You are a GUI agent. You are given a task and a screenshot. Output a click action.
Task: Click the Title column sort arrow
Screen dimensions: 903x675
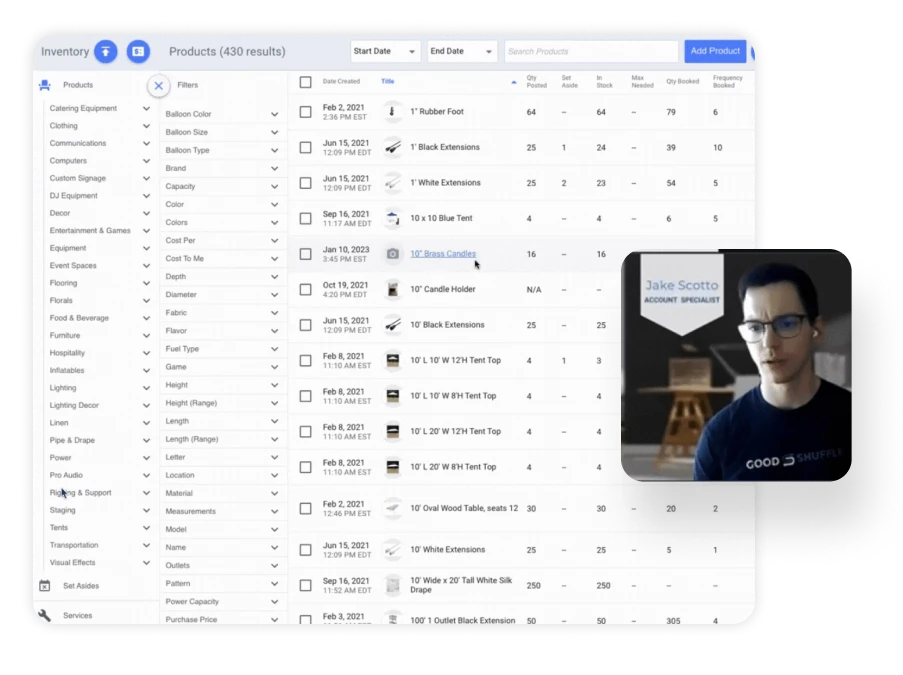(x=514, y=82)
